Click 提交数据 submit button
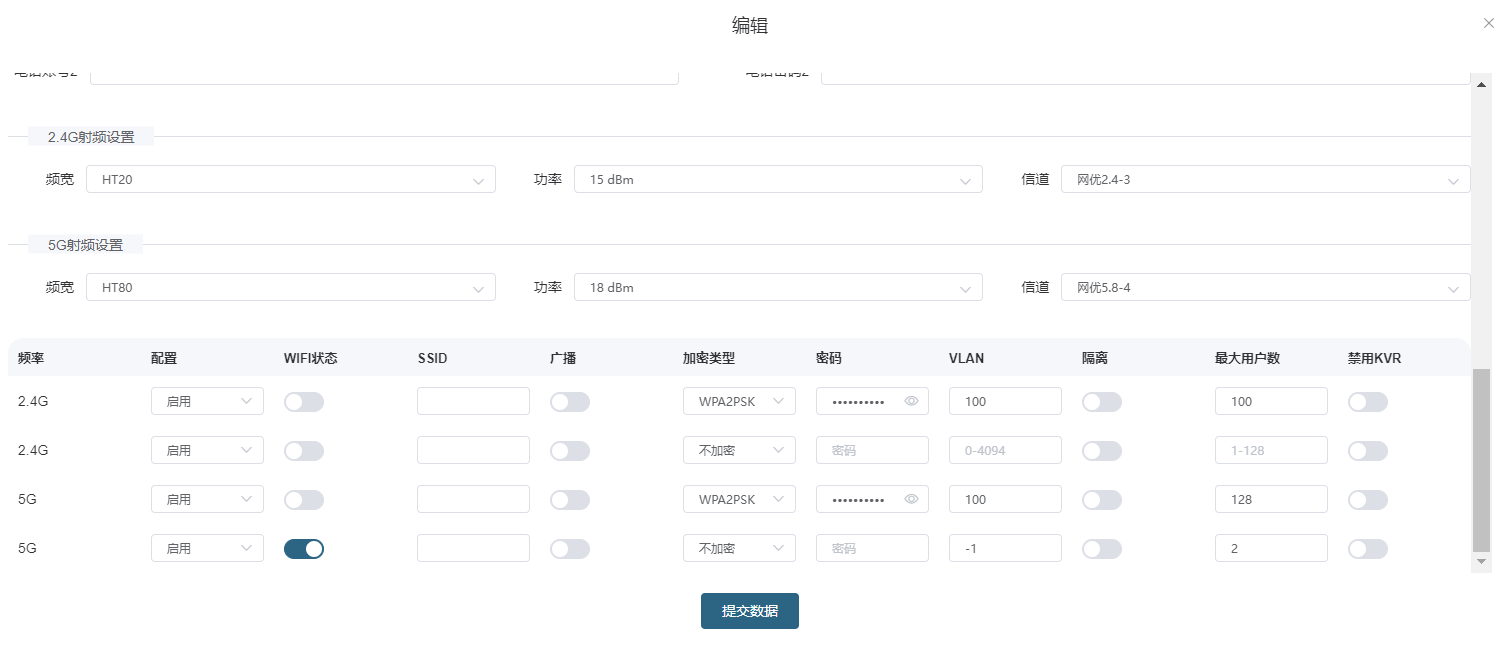Screen dimensions: 1511x645 tap(749, 611)
